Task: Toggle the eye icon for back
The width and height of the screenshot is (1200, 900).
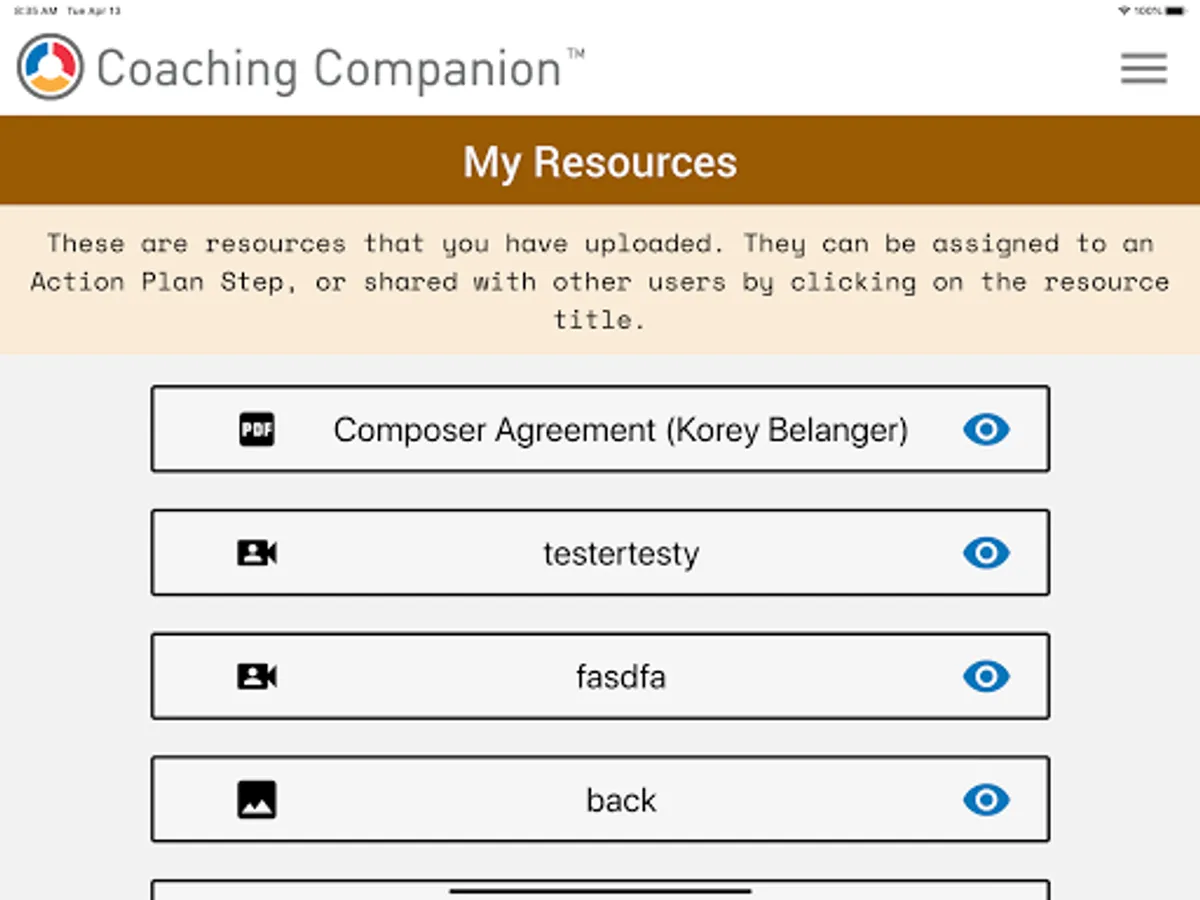Action: click(986, 800)
